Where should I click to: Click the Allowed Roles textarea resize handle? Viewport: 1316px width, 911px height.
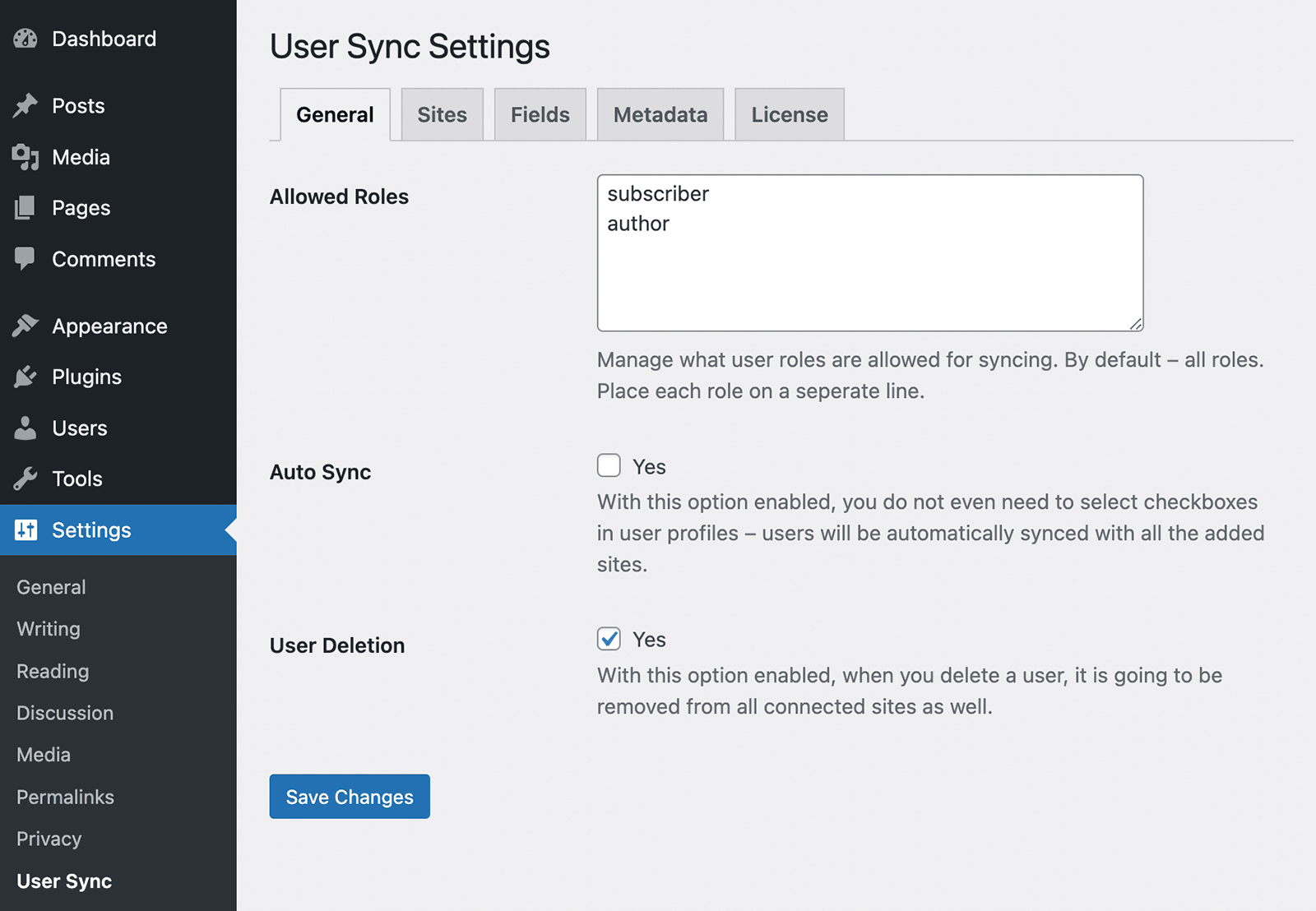(1136, 324)
